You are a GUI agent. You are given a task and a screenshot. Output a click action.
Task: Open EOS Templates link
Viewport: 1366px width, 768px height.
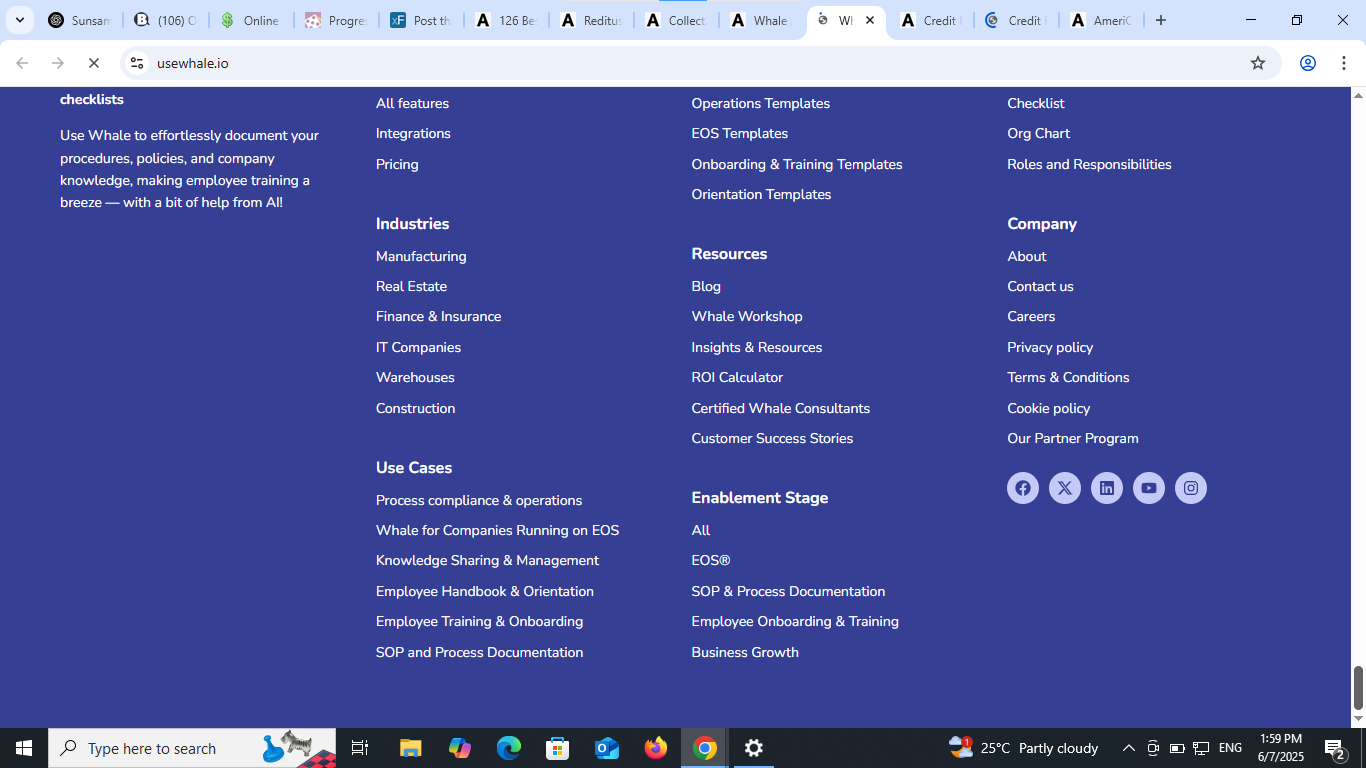[x=740, y=133]
